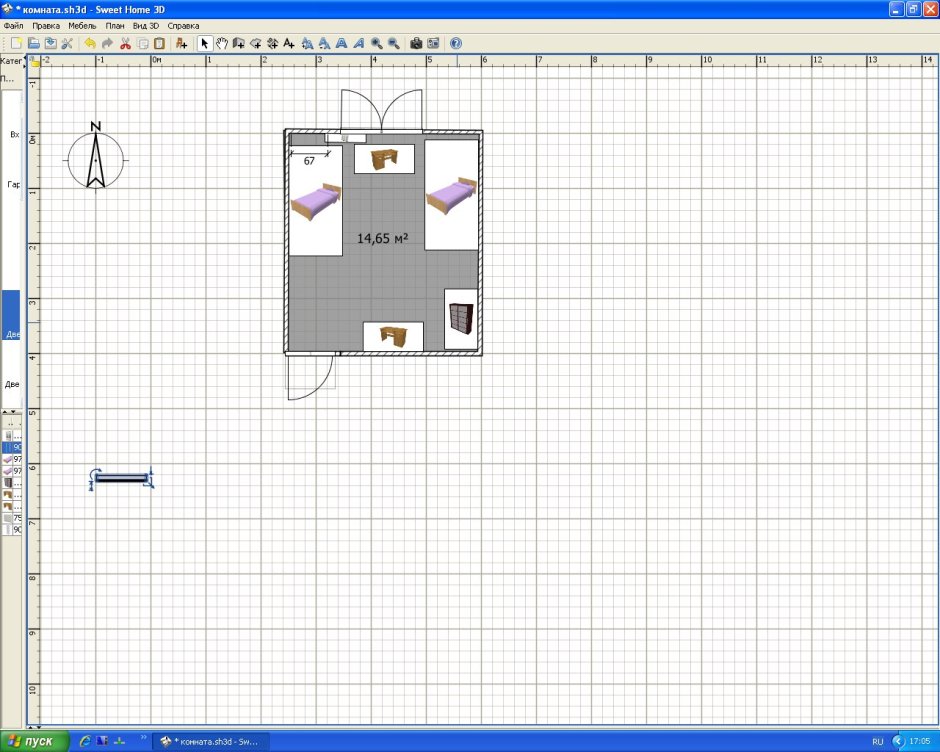Toggle italic text style icon
The width and height of the screenshot is (940, 752).
coord(358,43)
